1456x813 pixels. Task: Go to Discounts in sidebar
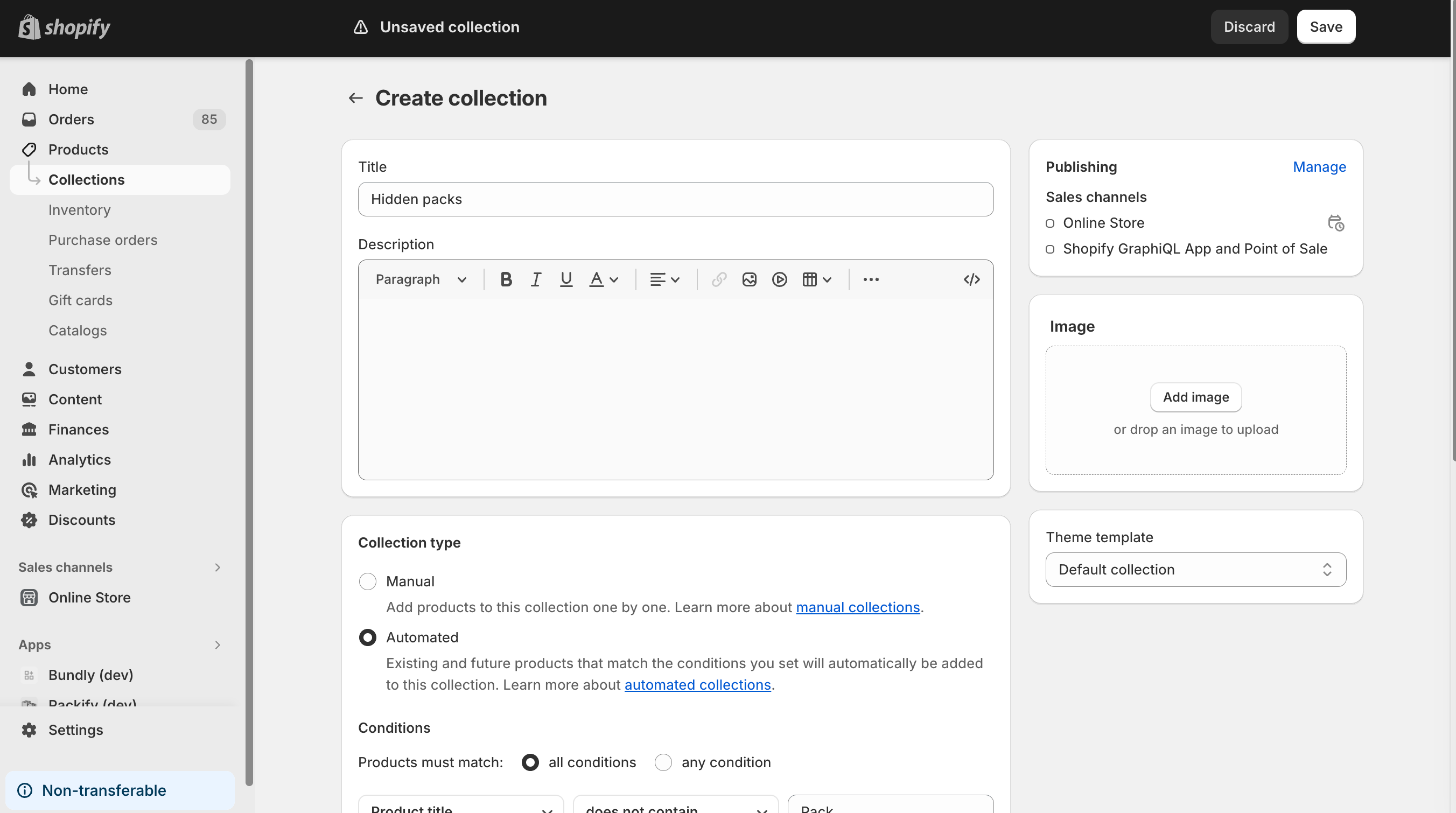pos(82,520)
